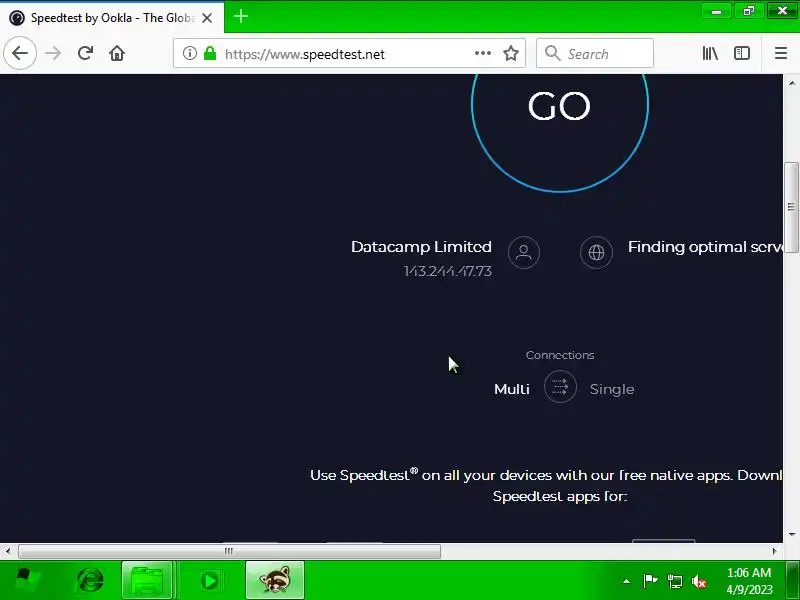Screen dimensions: 800x600
Task: Select the Speedtest by Ookla tab
Action: [x=112, y=18]
